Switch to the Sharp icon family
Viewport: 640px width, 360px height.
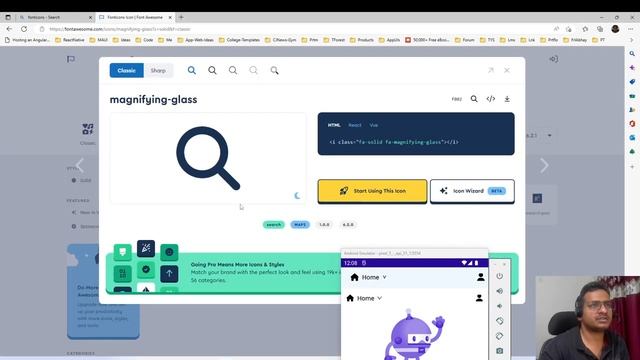(158, 70)
